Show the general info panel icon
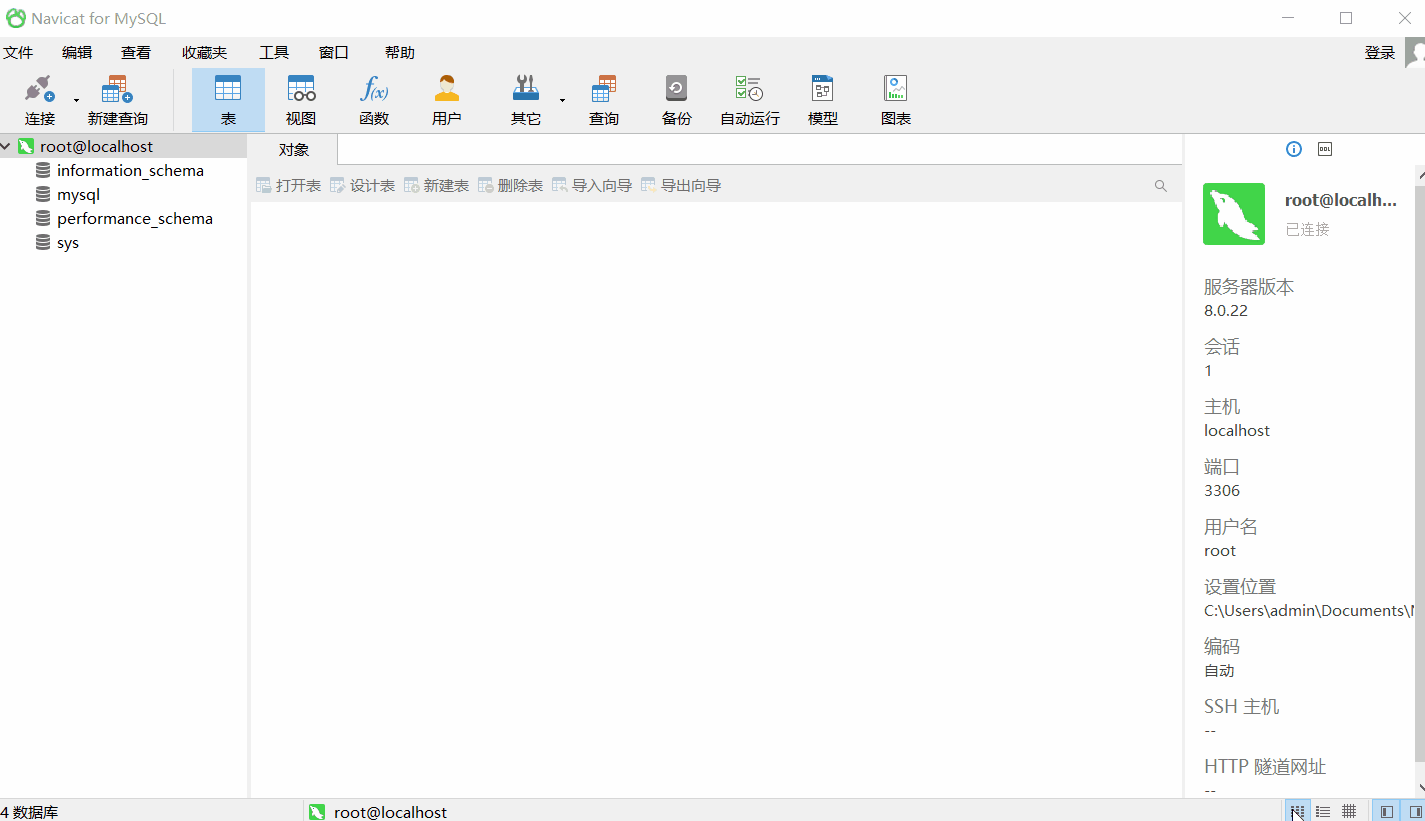The height and width of the screenshot is (821, 1425). [x=1294, y=149]
